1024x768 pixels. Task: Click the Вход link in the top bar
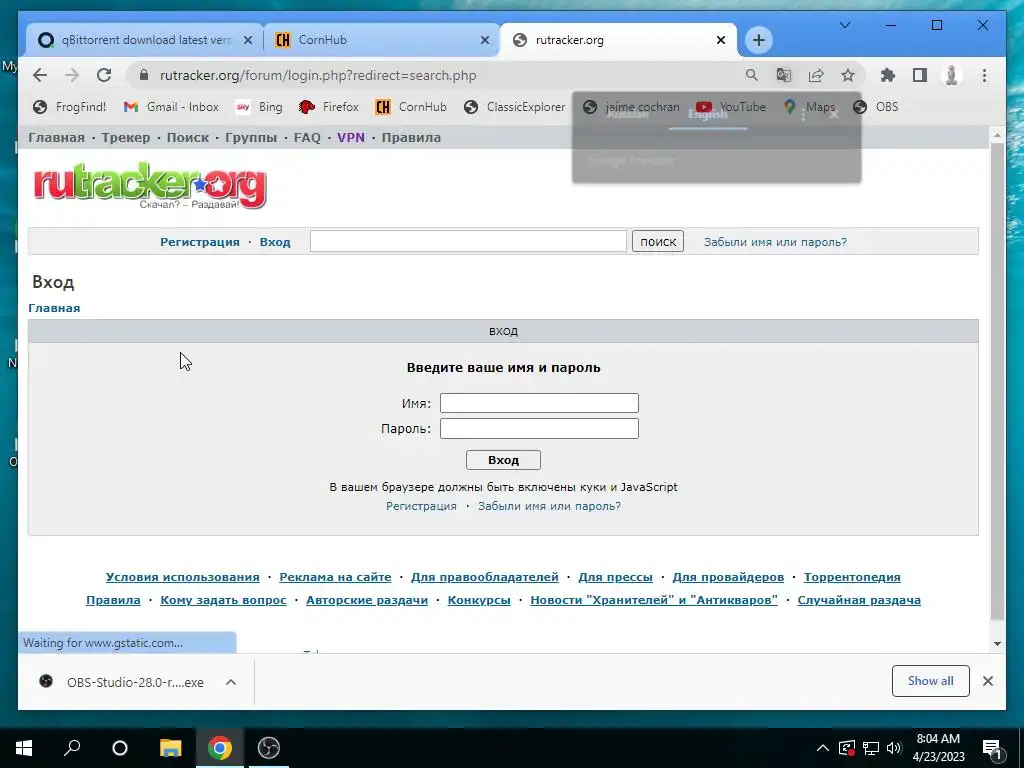pos(275,242)
